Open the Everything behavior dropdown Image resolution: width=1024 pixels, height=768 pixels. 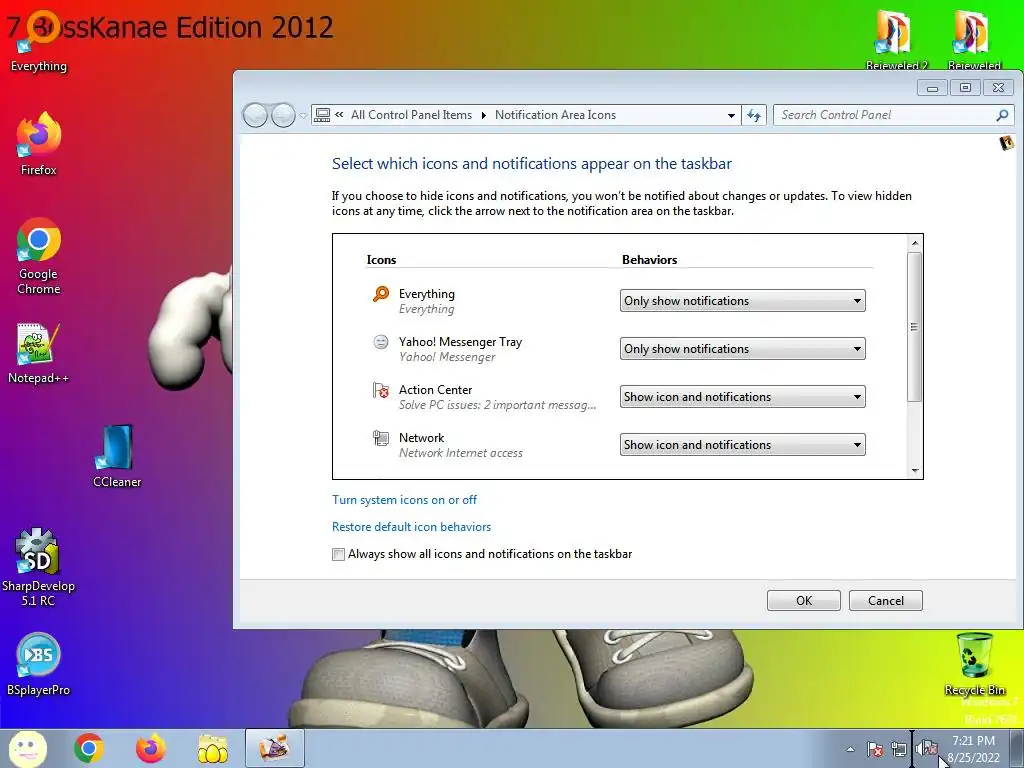[743, 300]
